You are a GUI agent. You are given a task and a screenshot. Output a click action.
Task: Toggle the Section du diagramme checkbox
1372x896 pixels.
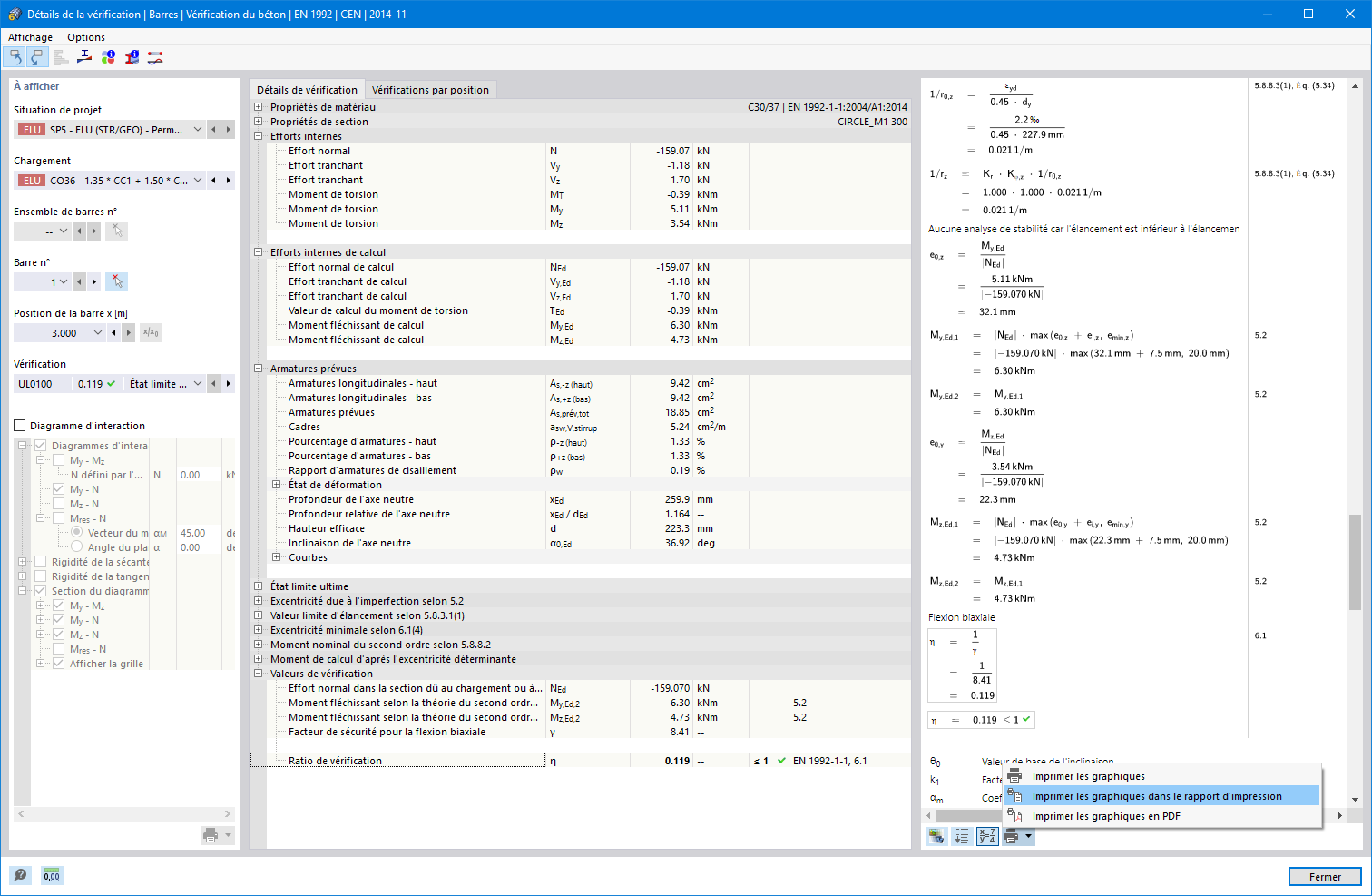(40, 591)
